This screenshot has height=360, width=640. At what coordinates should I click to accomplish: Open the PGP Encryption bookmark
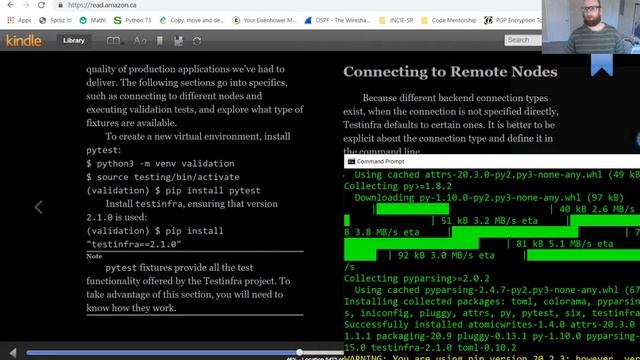513,20
